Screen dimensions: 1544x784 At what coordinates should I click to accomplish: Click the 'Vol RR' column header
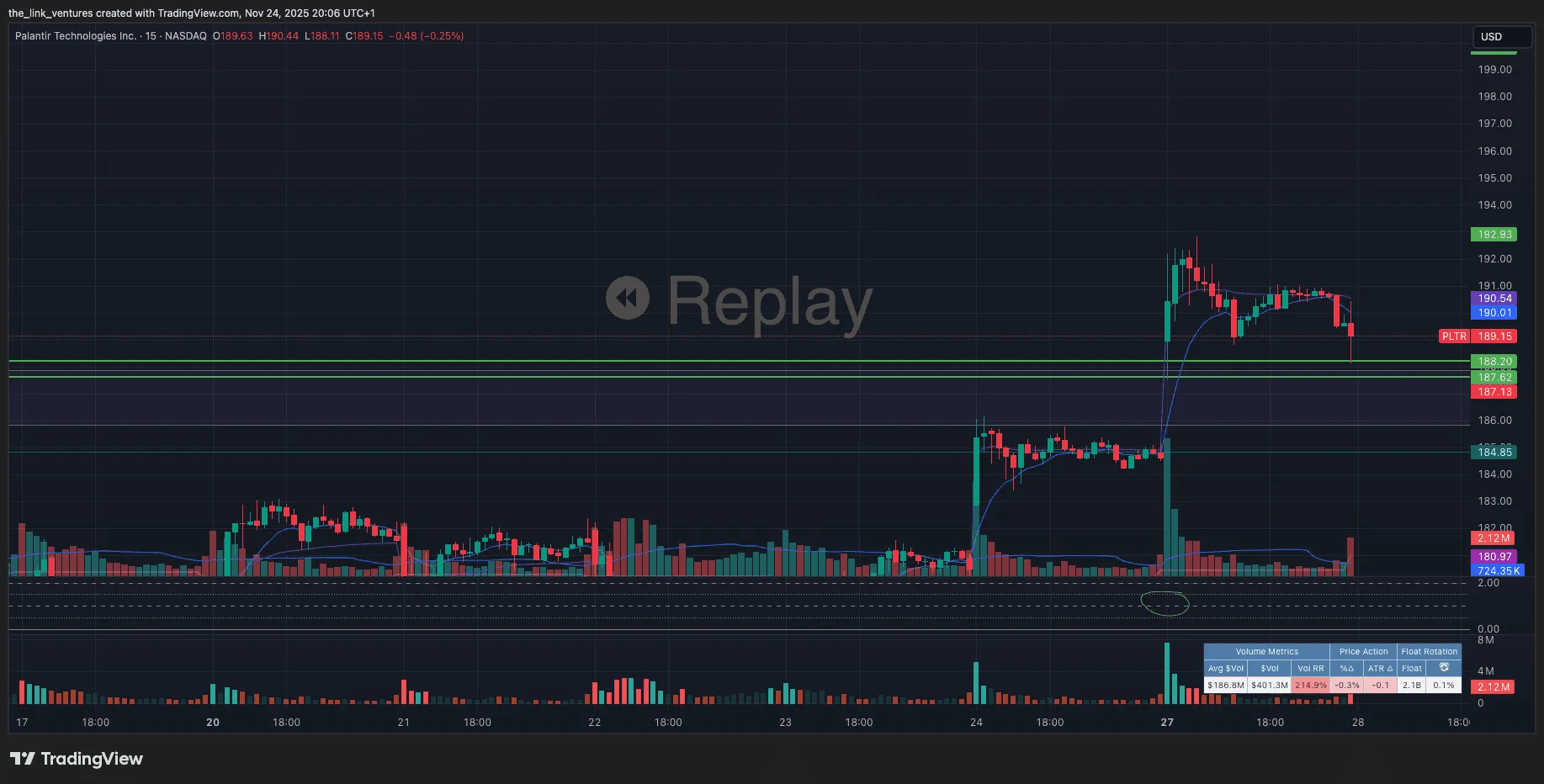click(1310, 669)
